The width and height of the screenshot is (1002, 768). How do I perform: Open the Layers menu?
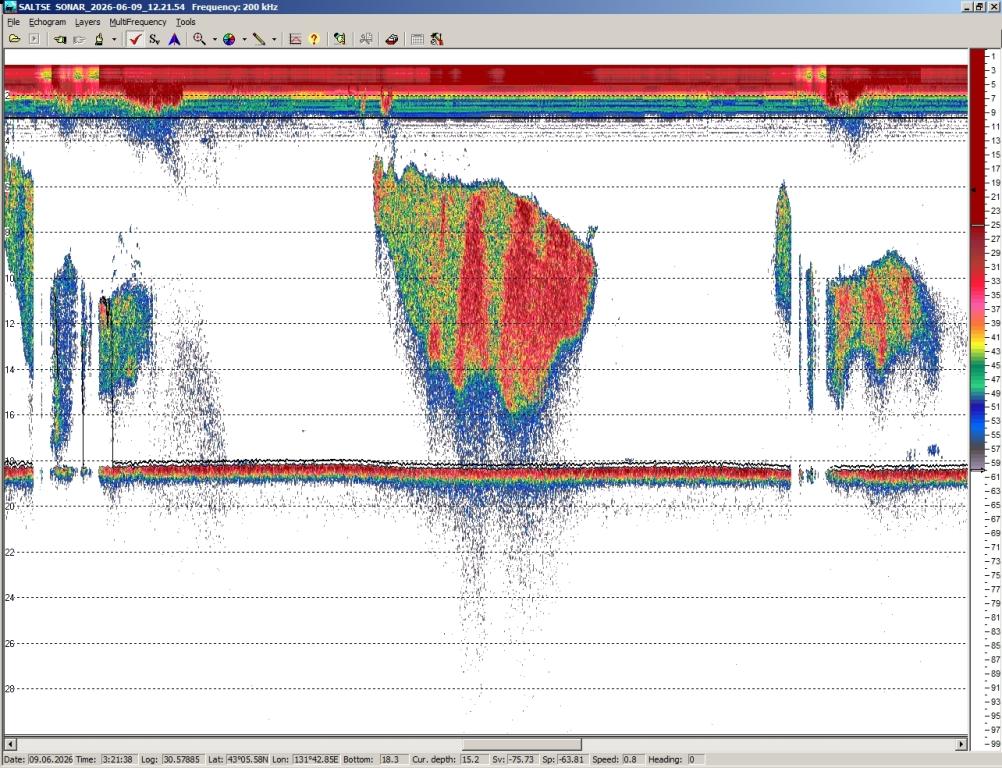point(88,22)
